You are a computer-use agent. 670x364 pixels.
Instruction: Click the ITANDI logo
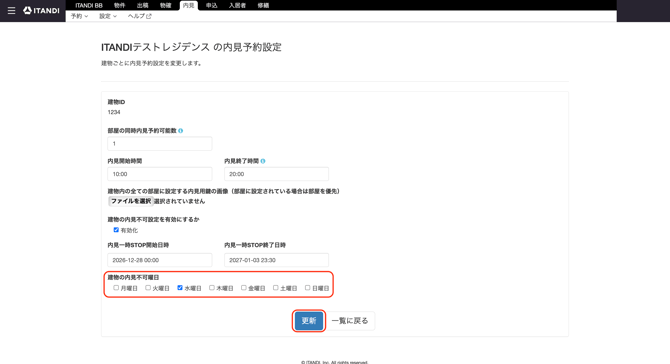(x=41, y=10)
